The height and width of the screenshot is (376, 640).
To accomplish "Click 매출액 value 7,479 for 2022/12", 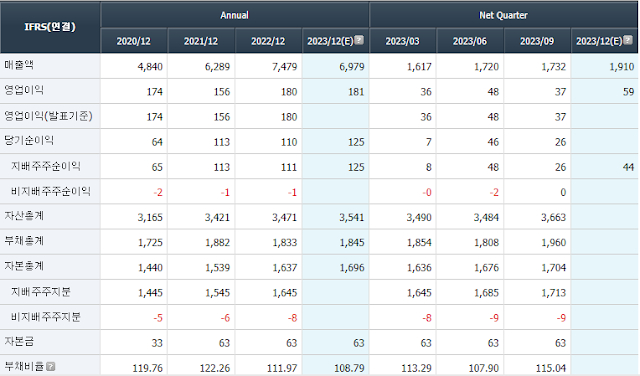I will point(284,67).
